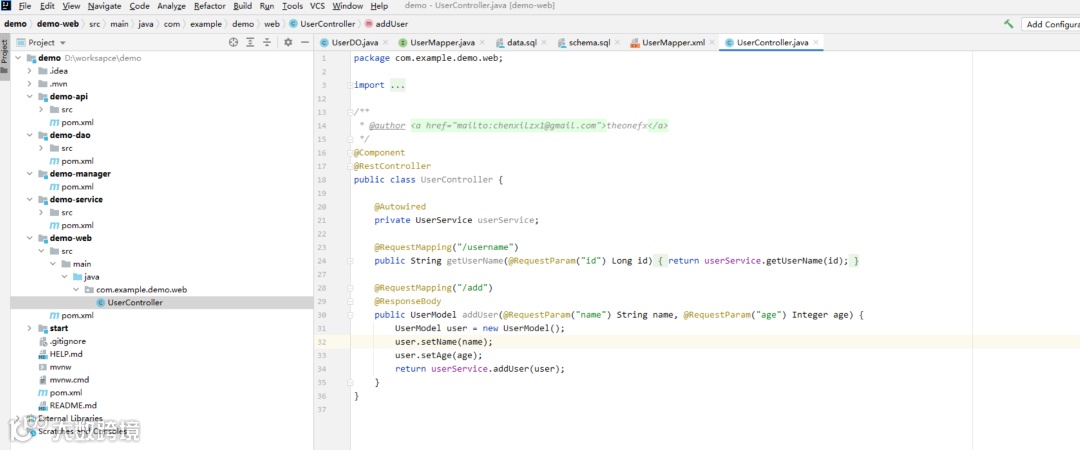Click demo-web in the breadcrumb bar

[x=59, y=24]
